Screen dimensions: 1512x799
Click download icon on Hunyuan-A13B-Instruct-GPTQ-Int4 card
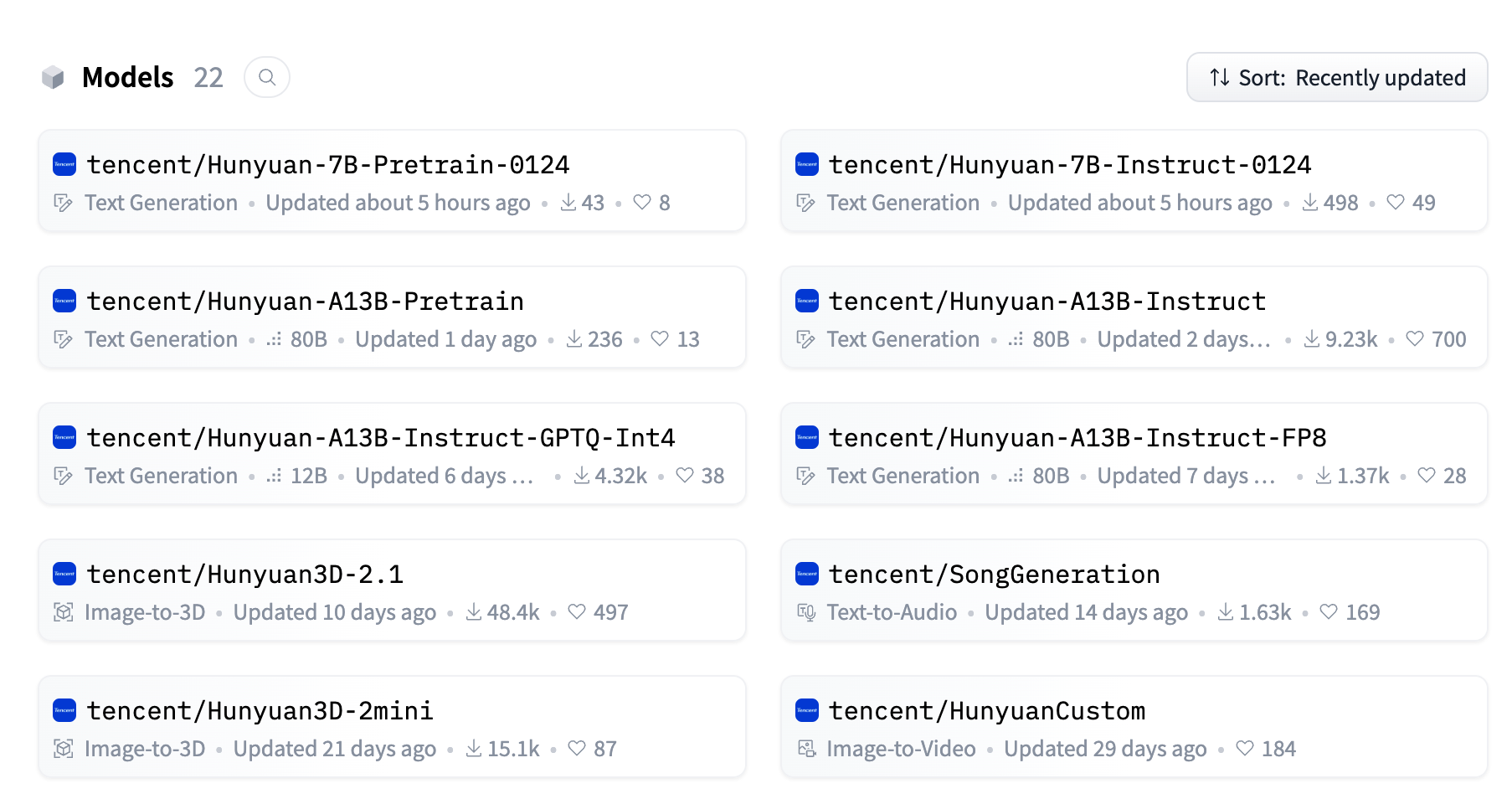(582, 476)
